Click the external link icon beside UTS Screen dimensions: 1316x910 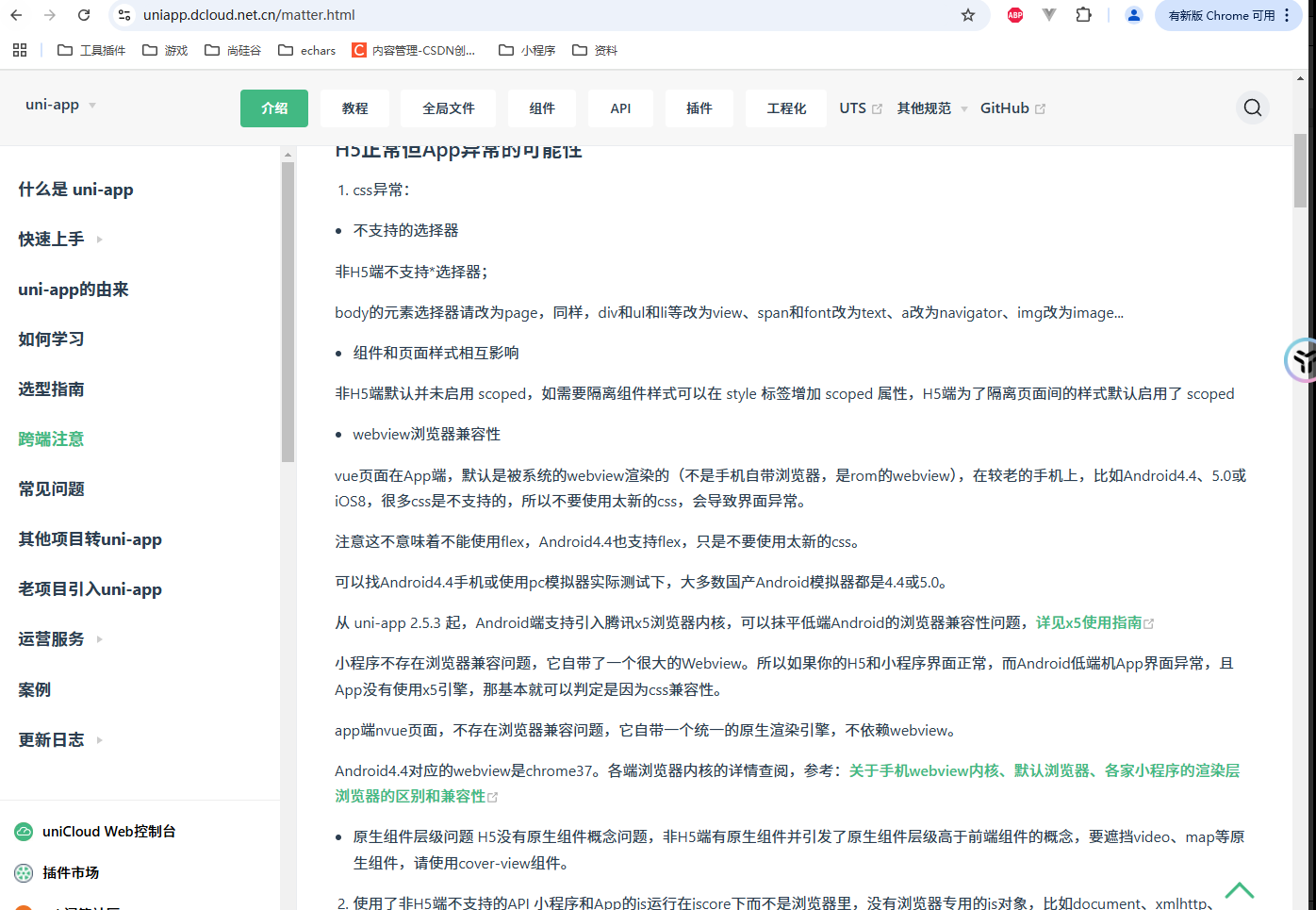(x=877, y=108)
